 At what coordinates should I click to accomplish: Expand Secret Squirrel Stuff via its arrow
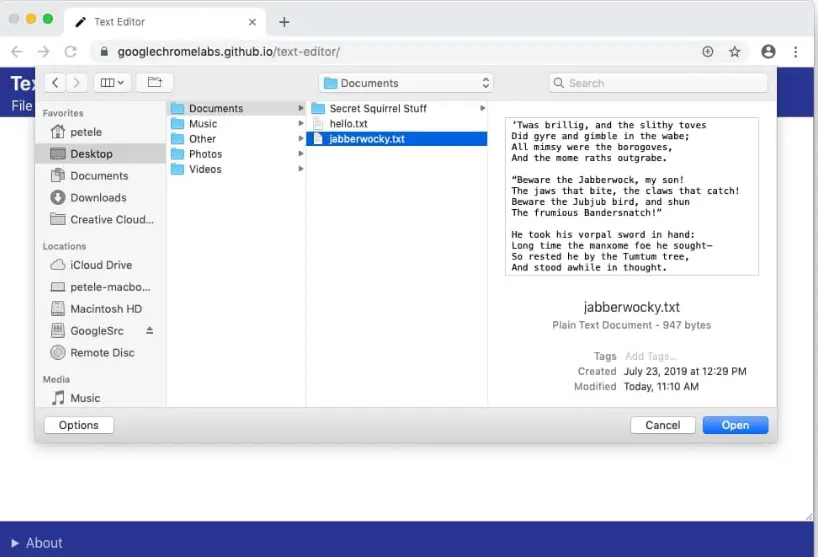483,108
